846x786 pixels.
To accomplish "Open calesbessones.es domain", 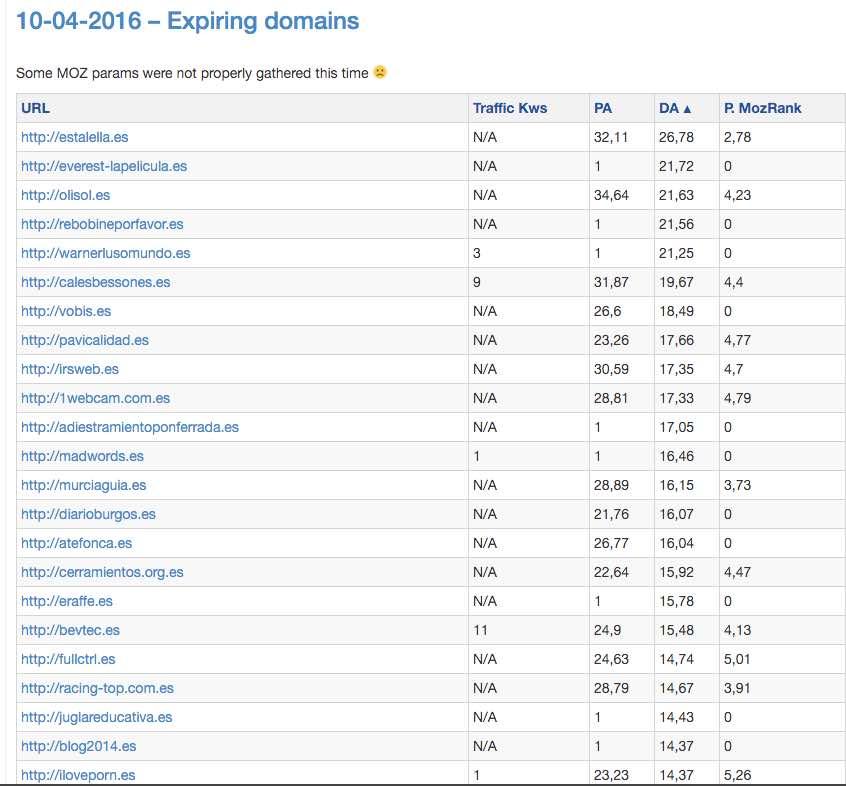I will click(95, 282).
